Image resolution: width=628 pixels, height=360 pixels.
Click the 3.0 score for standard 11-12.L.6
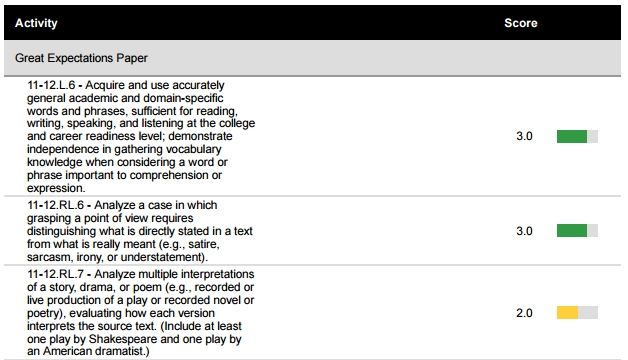pos(524,137)
